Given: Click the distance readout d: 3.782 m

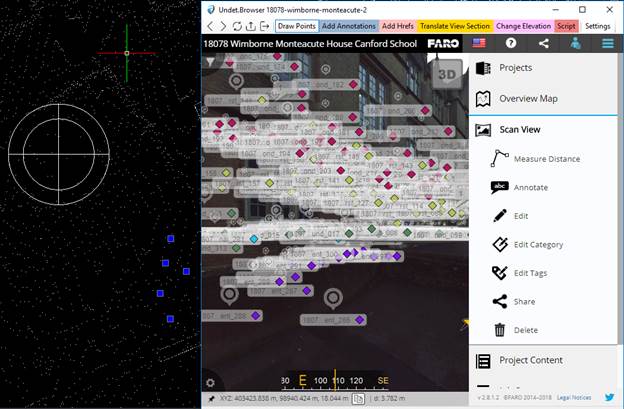Looking at the screenshot, I should click(x=389, y=398).
